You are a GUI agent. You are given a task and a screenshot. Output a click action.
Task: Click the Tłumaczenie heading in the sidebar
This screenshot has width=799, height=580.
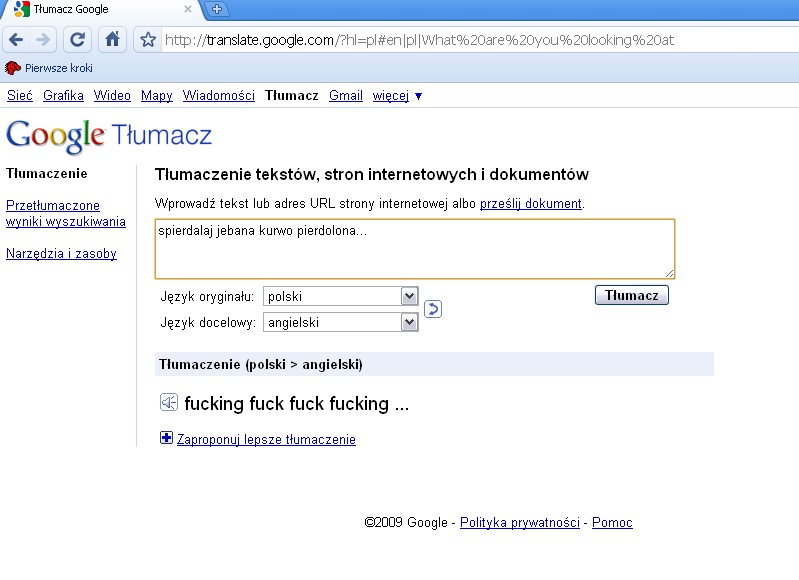(46, 173)
